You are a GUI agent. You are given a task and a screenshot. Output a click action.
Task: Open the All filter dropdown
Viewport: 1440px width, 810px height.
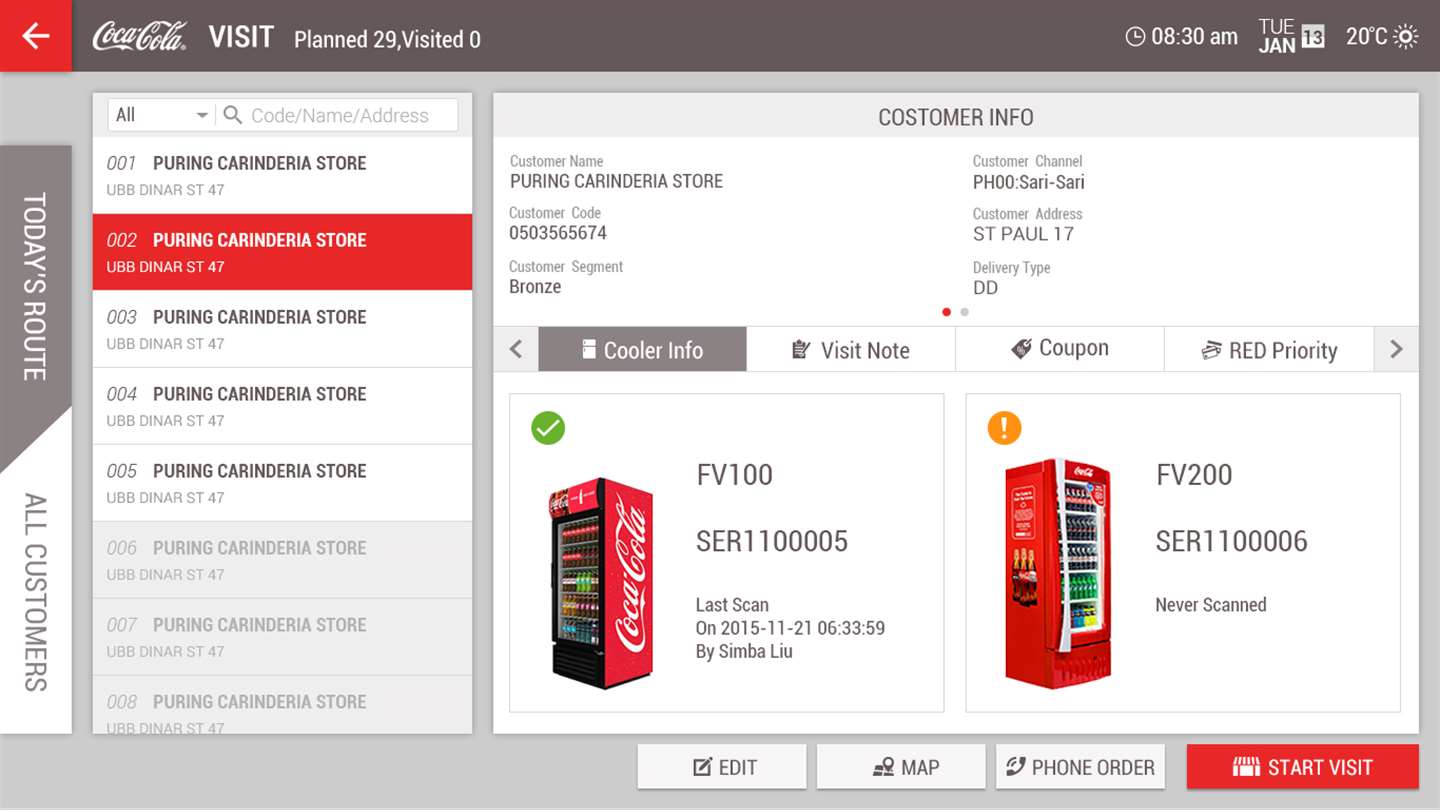[x=161, y=115]
